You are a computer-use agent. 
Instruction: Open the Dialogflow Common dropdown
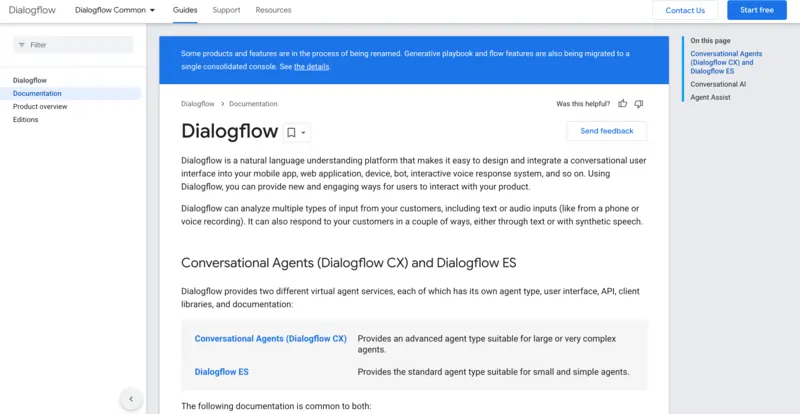click(x=115, y=10)
